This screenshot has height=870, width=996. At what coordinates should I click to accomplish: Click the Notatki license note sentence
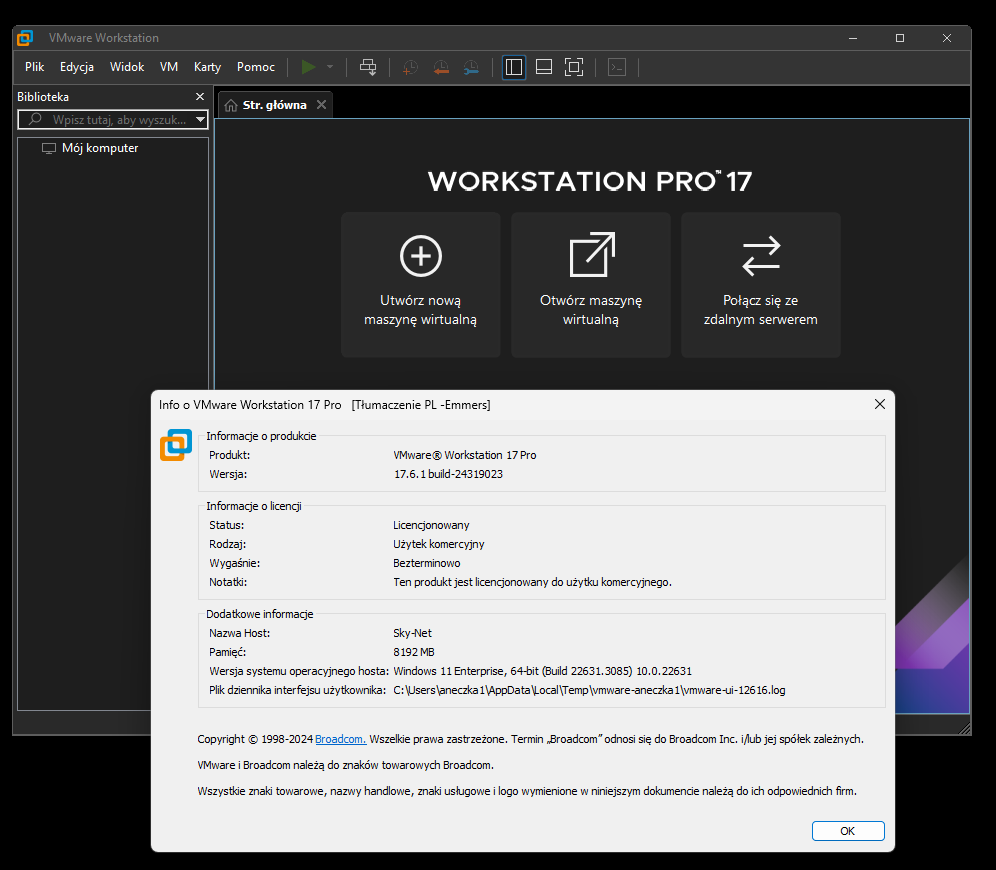point(532,582)
